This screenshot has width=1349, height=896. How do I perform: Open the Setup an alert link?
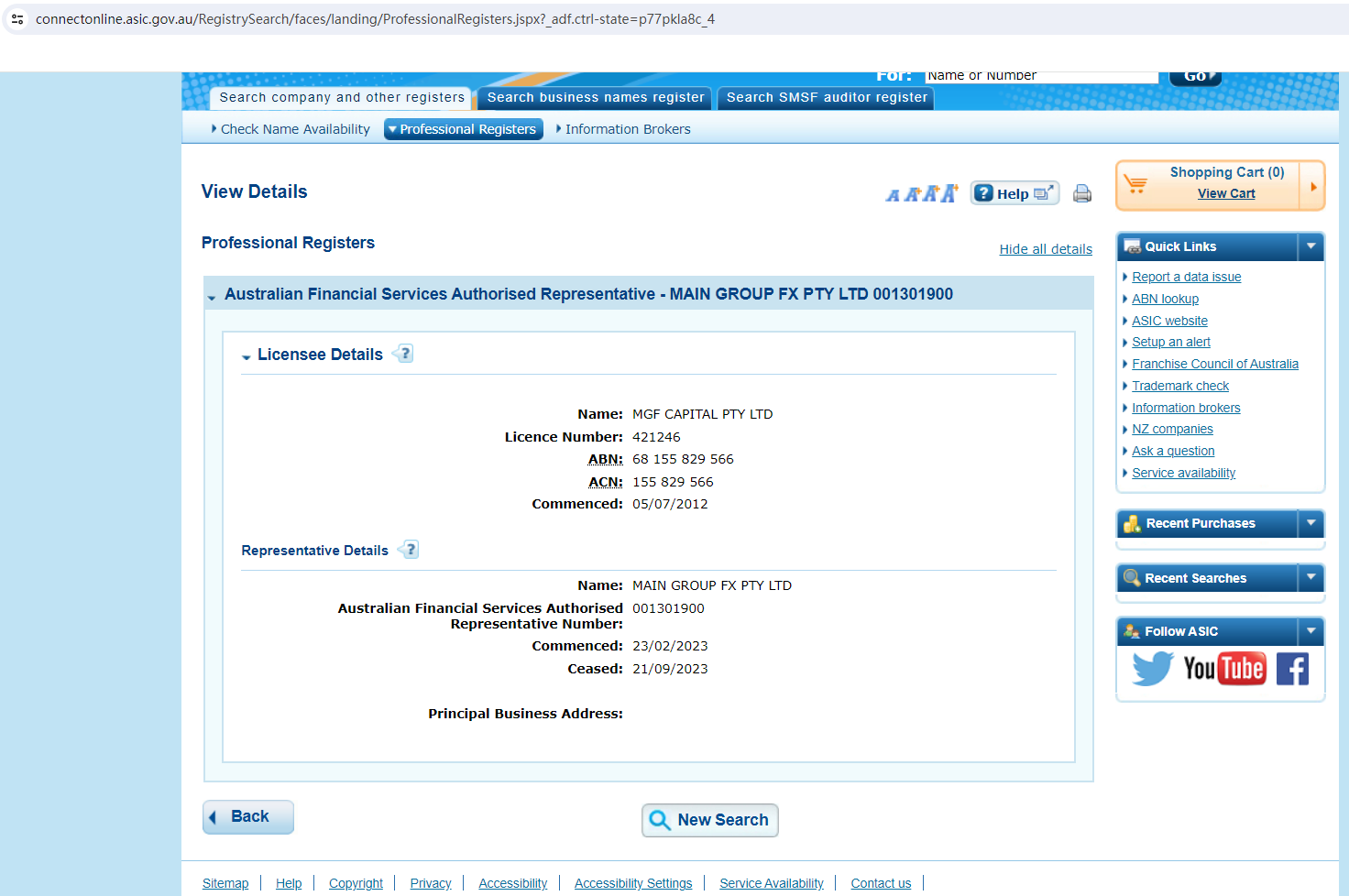pos(1171,342)
